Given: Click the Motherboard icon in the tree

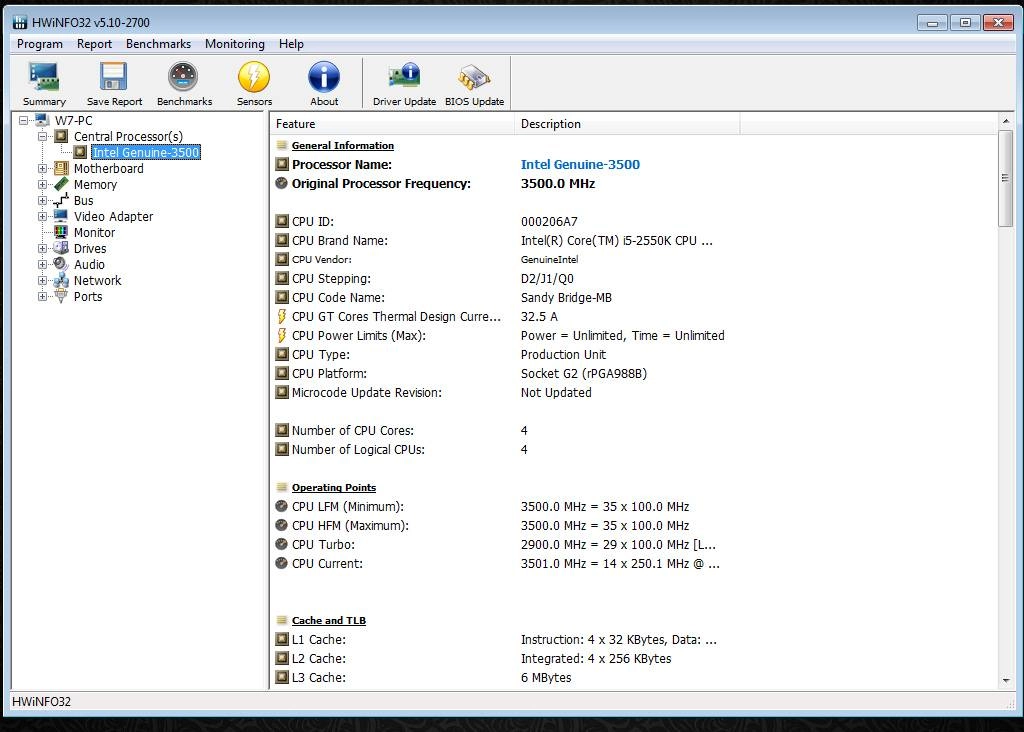Looking at the screenshot, I should [x=61, y=168].
